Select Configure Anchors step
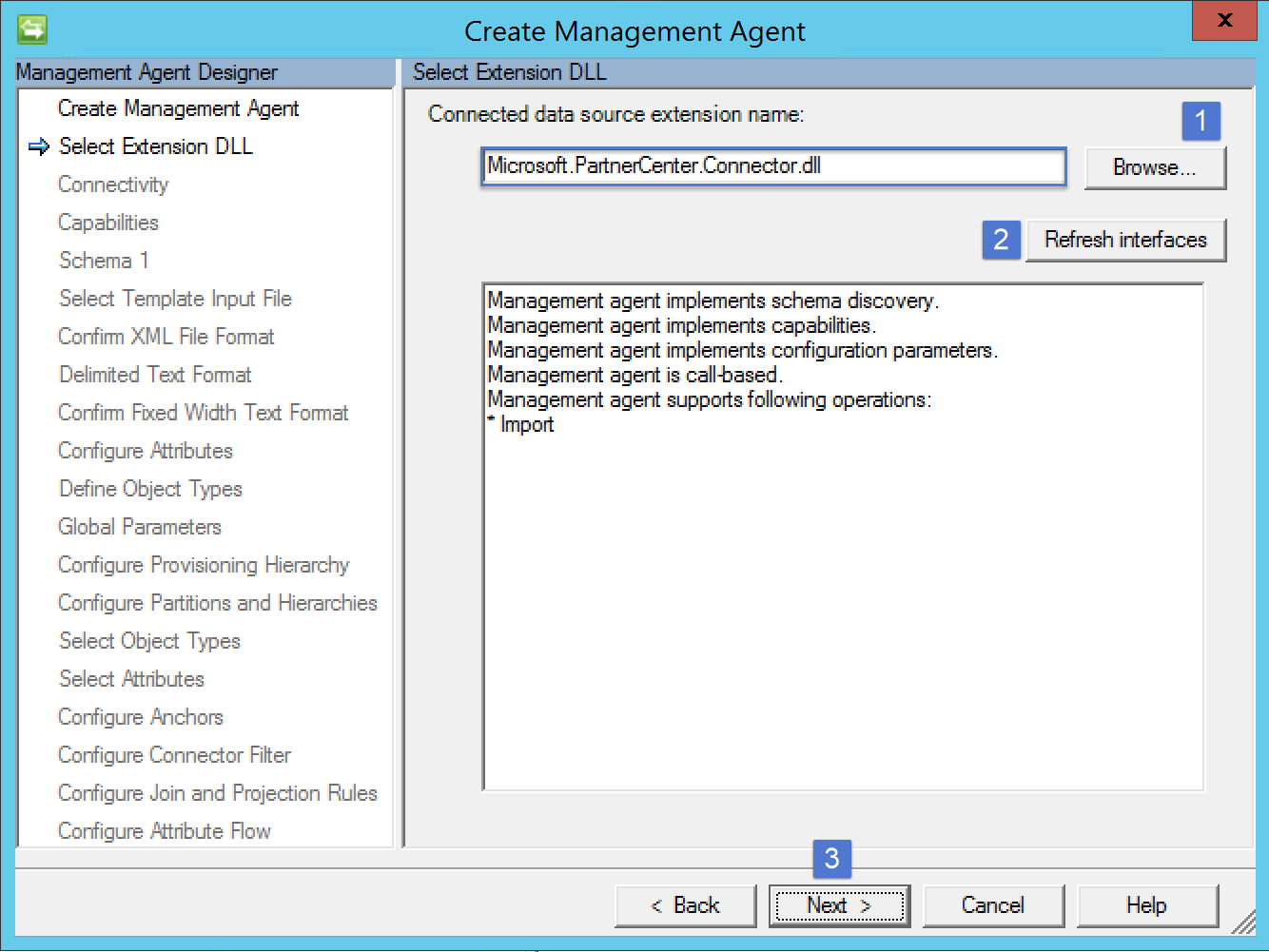 coord(141,717)
